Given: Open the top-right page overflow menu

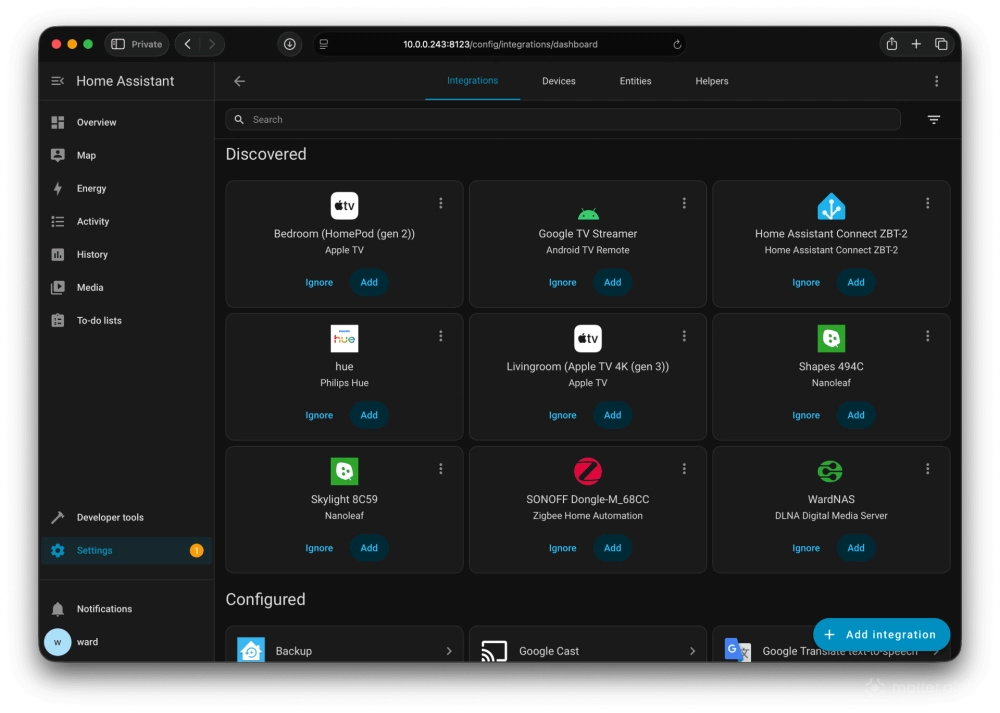Looking at the screenshot, I should pyautogui.click(x=936, y=81).
